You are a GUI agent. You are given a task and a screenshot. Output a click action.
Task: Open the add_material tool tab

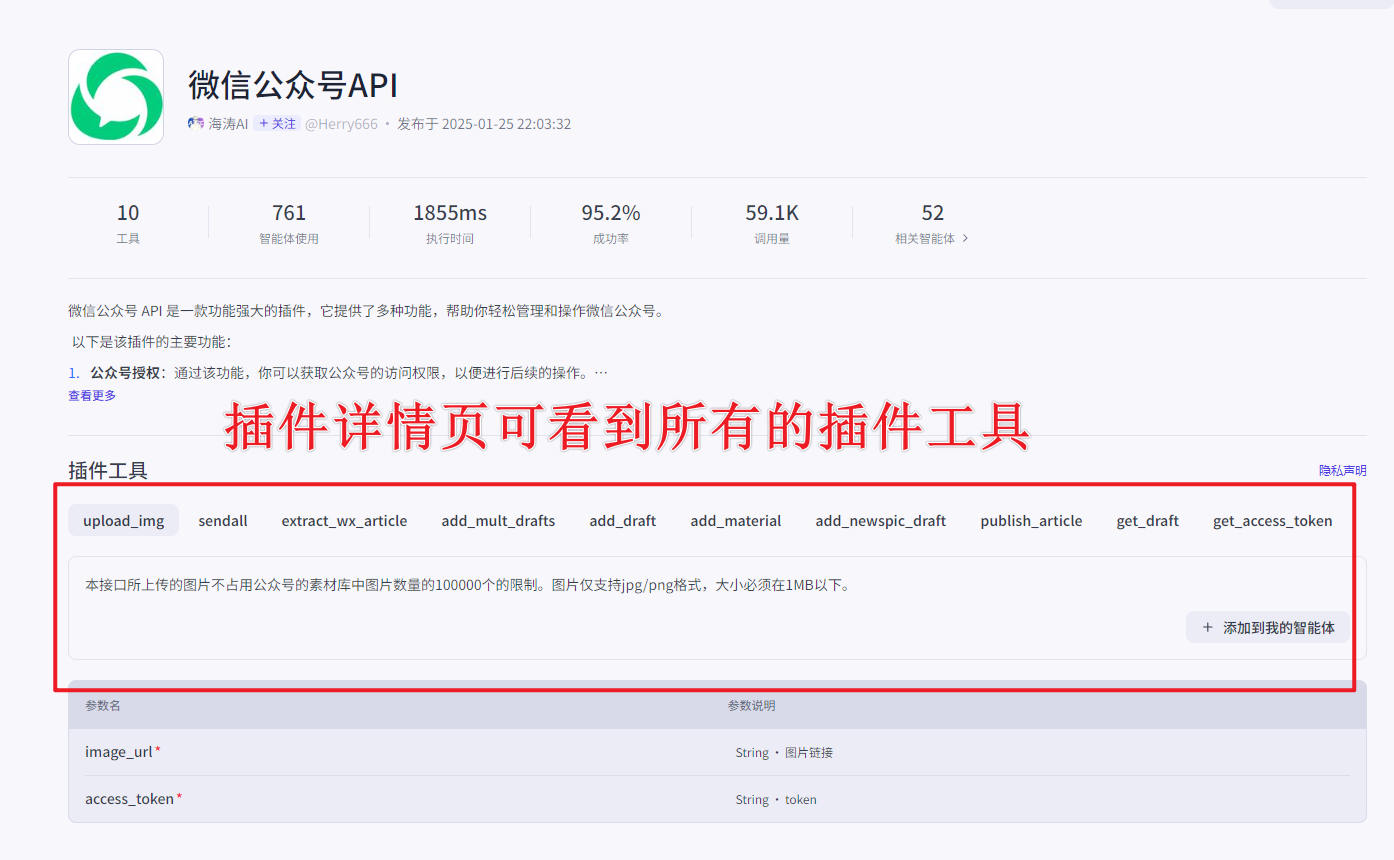736,520
